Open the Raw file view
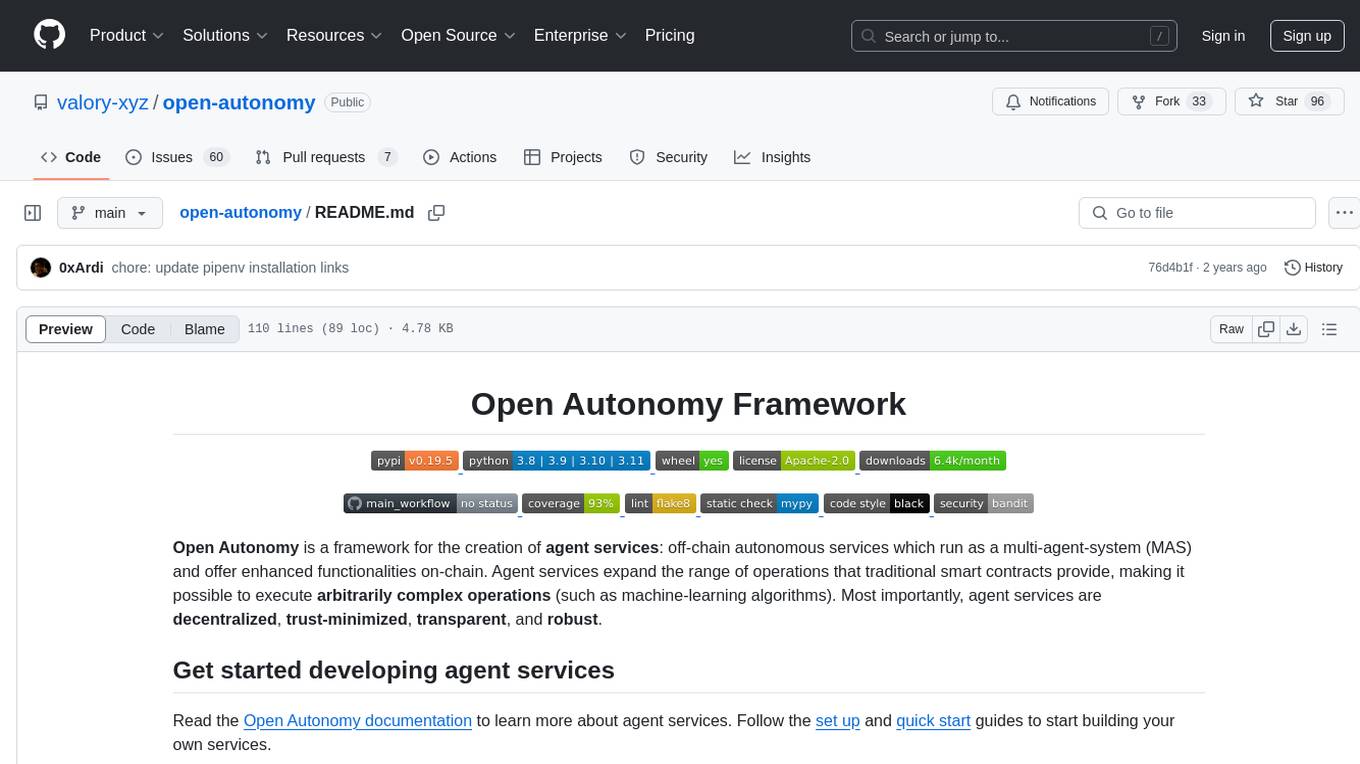1360x764 pixels. pyautogui.click(x=1231, y=329)
